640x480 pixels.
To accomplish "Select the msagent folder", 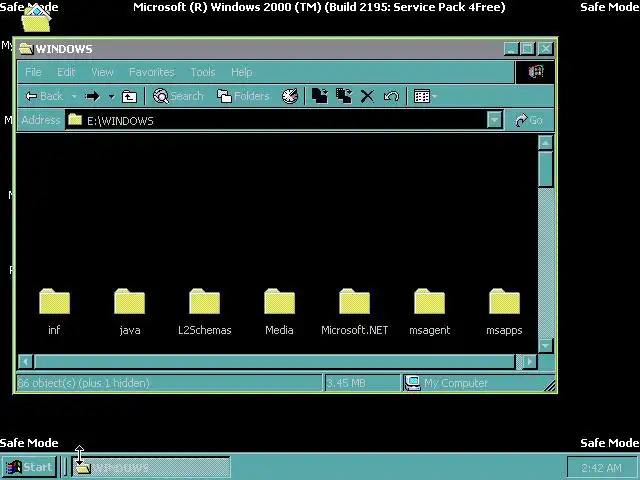I will pyautogui.click(x=429, y=312).
